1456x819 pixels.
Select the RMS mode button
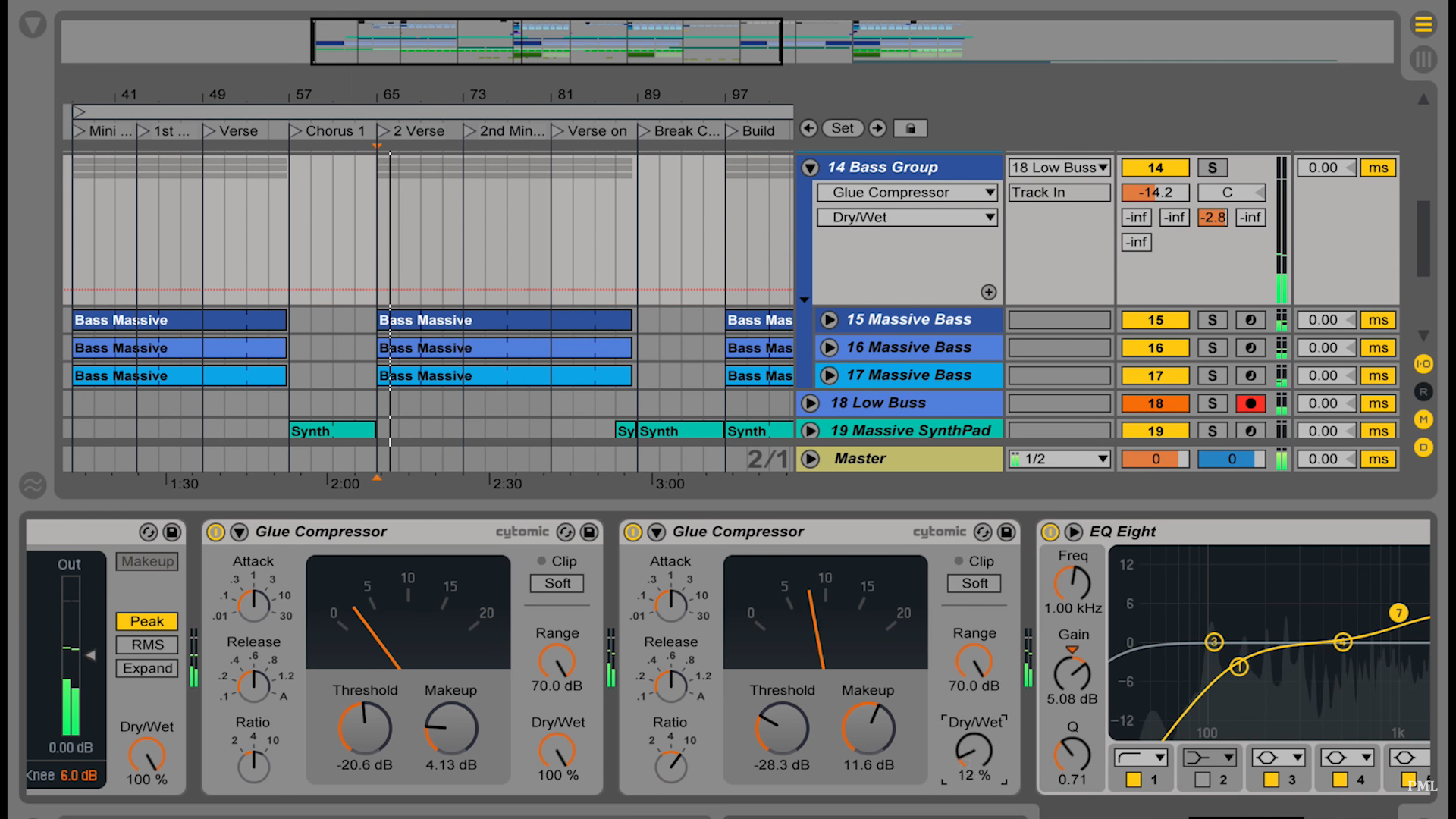pos(147,645)
